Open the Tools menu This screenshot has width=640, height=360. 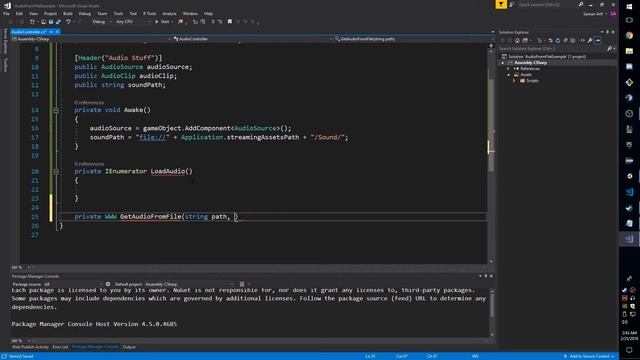pyautogui.click(x=118, y=13)
